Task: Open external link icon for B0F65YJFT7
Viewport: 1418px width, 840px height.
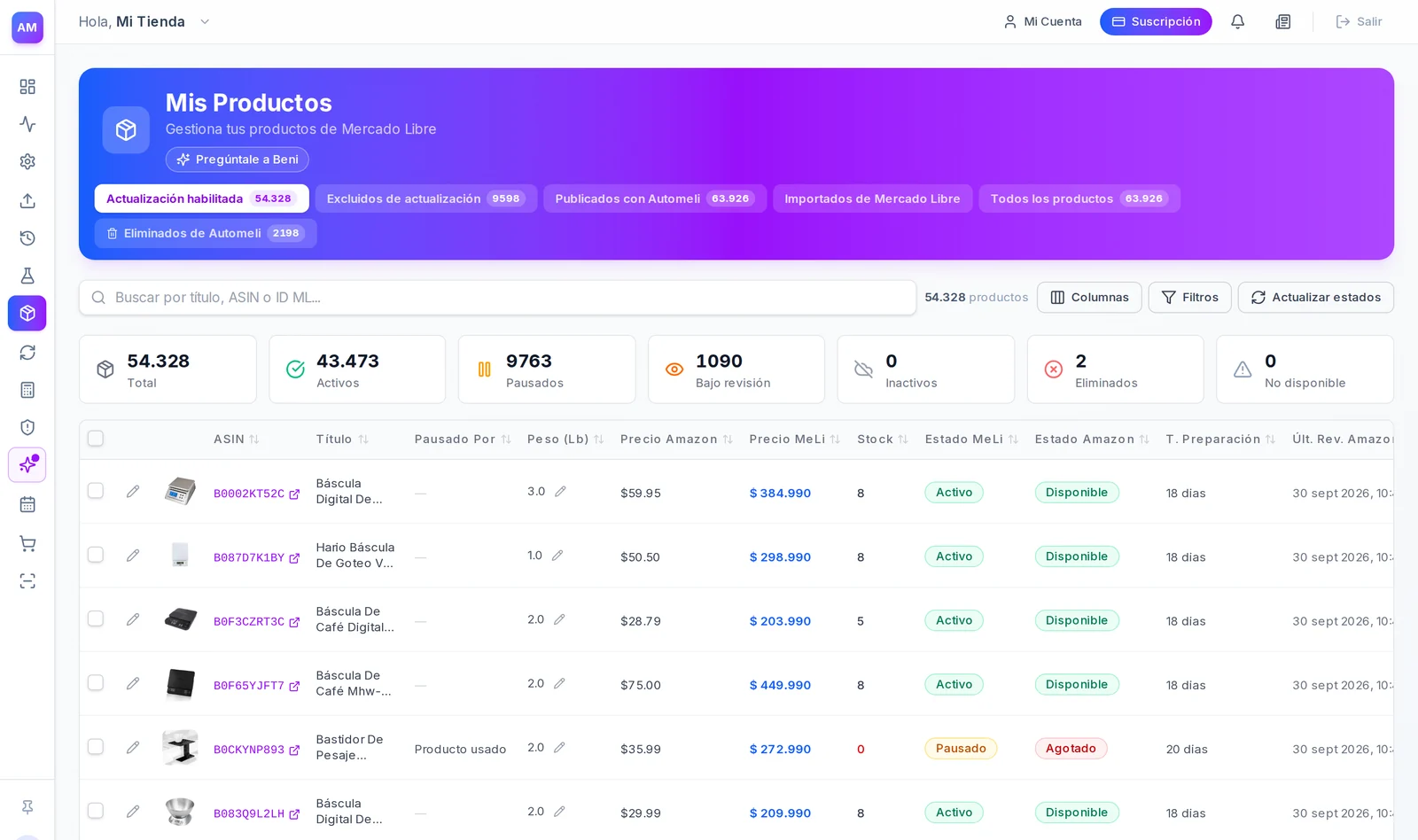Action: pos(294,686)
